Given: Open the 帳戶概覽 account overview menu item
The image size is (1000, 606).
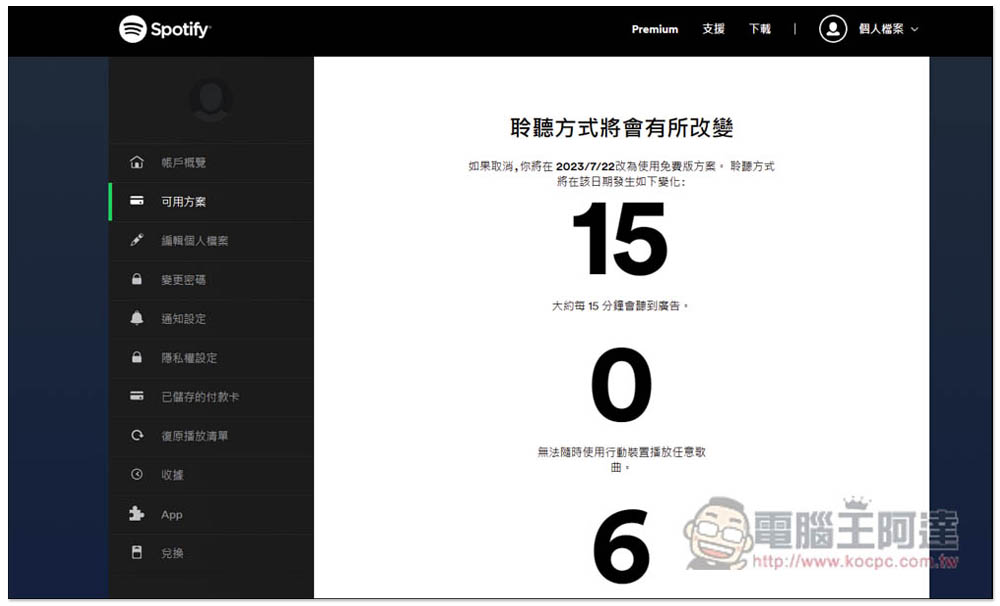Looking at the screenshot, I should pyautogui.click(x=211, y=163).
